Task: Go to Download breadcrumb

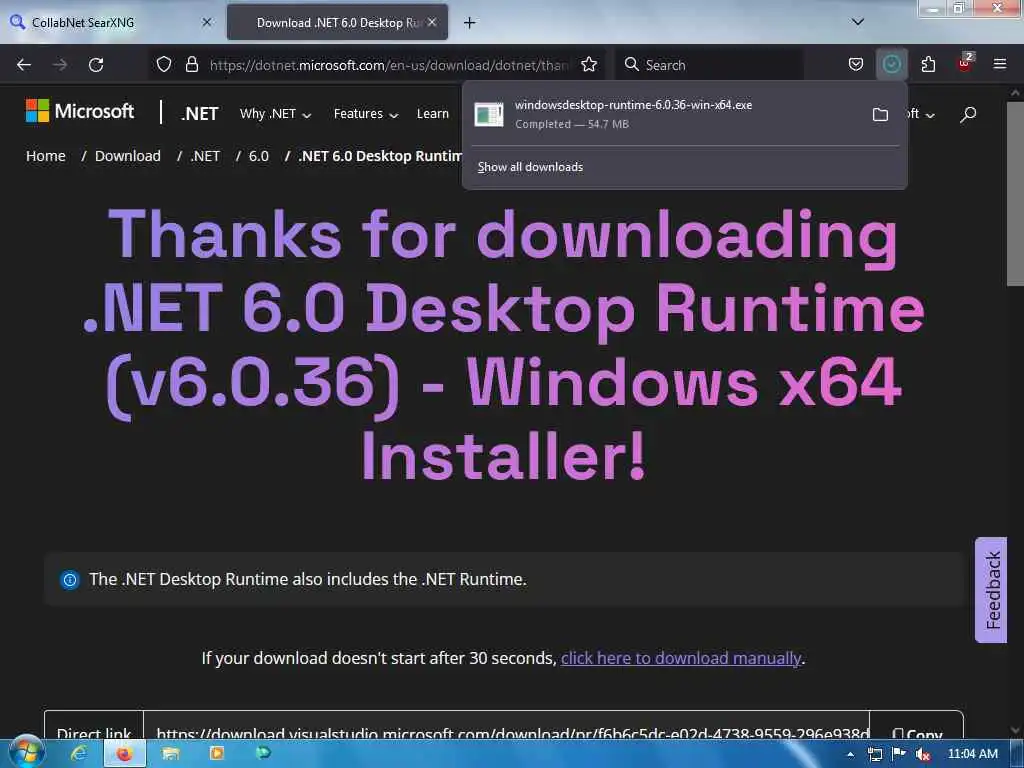Action: pos(127,156)
